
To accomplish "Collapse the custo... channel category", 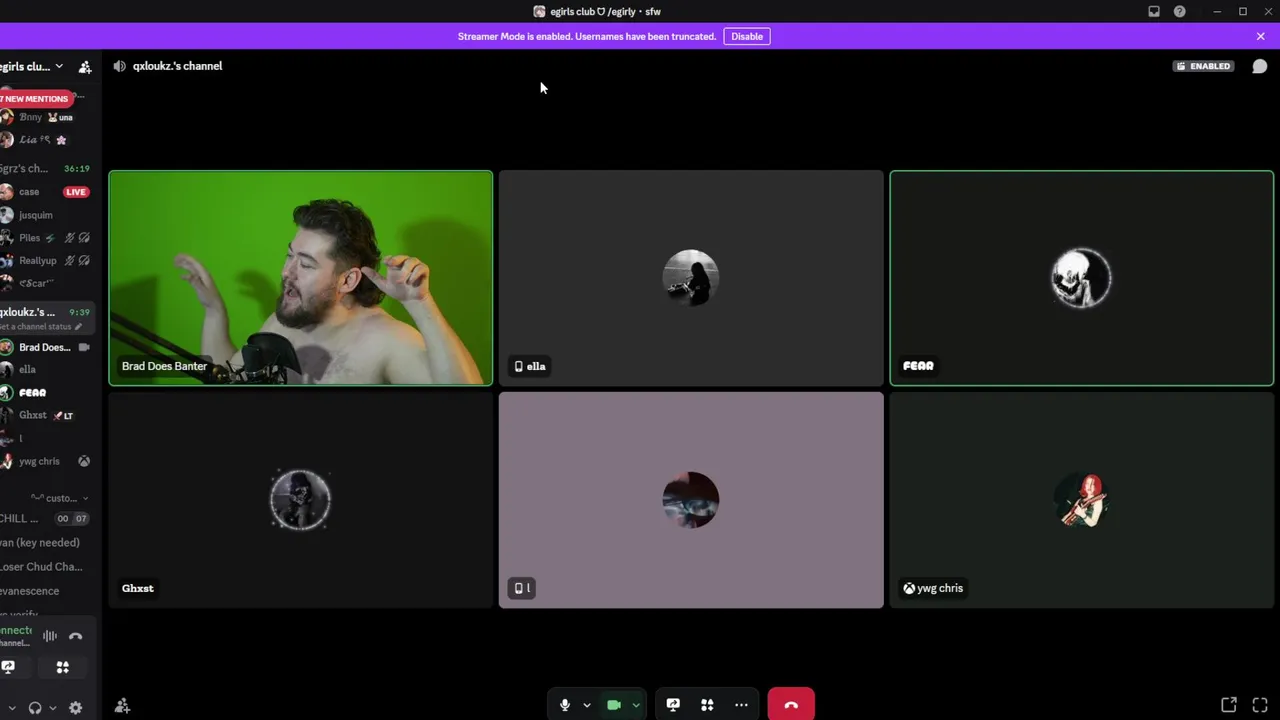I will 58,498.
